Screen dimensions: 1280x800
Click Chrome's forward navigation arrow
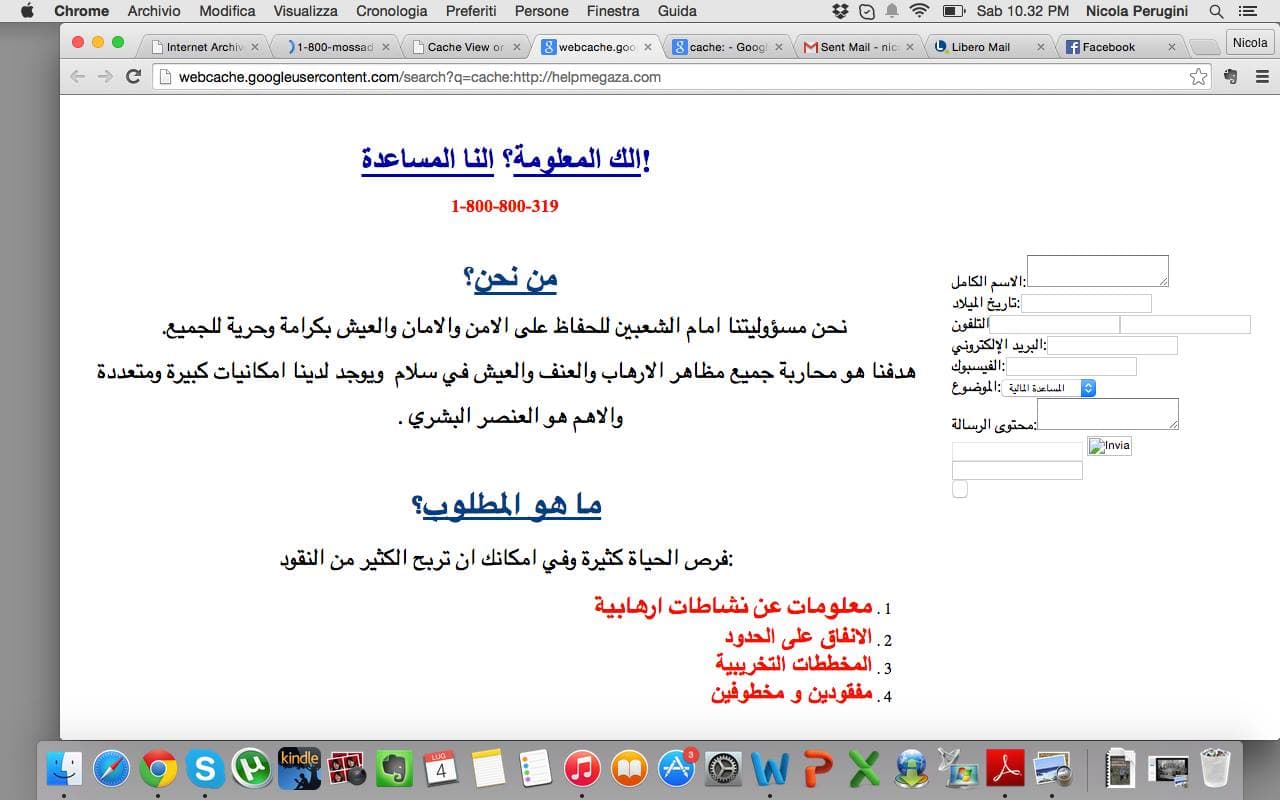pyautogui.click(x=105, y=77)
